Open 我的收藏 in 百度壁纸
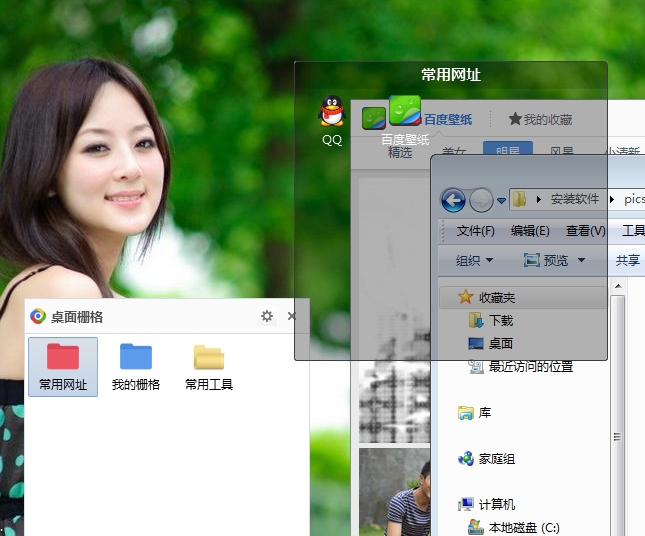This screenshot has height=536, width=645. (x=540, y=119)
